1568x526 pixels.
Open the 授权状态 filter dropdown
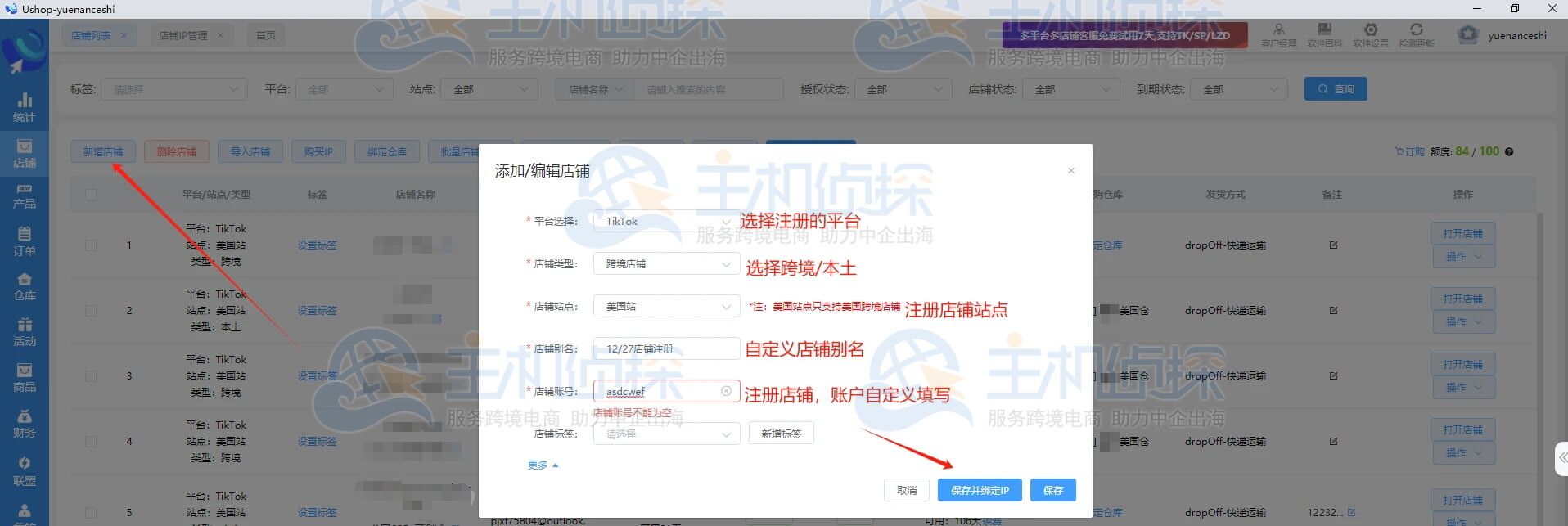click(903, 89)
